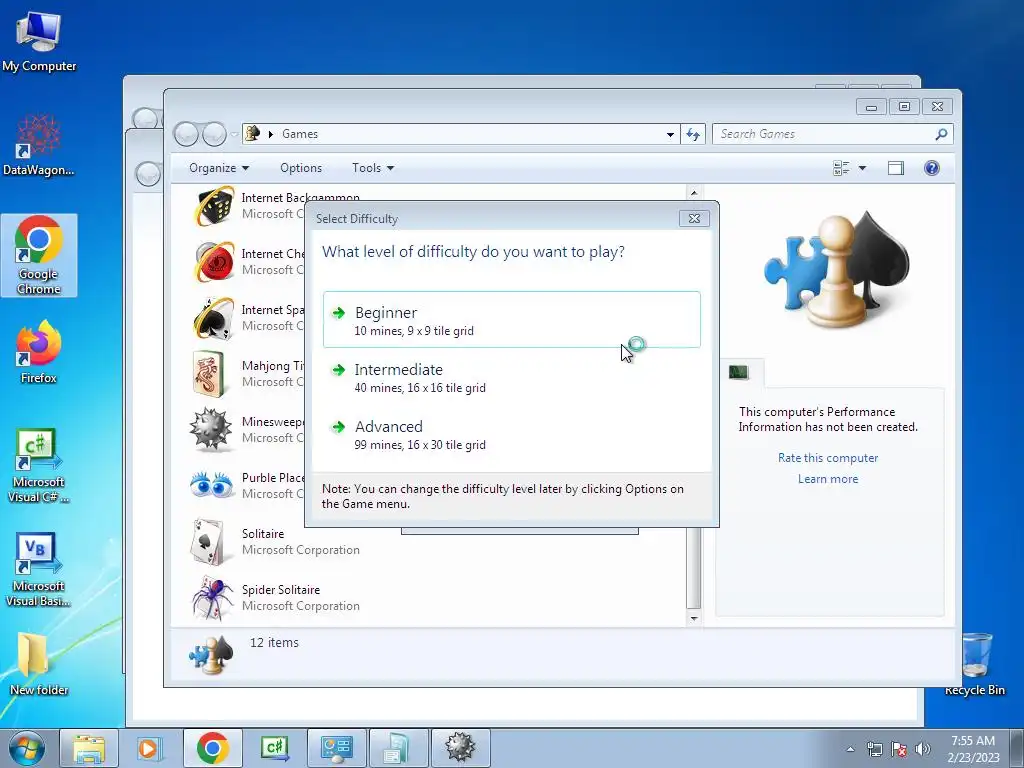Screen dimensions: 1024x768
Task: Click the Action Center flag icon
Action: click(899, 749)
